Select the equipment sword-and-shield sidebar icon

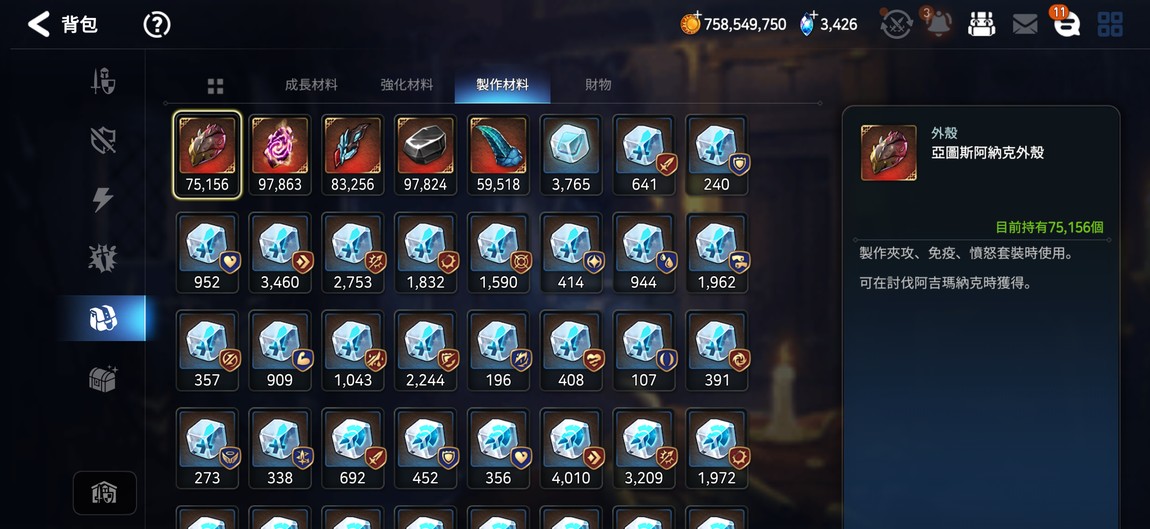coord(103,81)
